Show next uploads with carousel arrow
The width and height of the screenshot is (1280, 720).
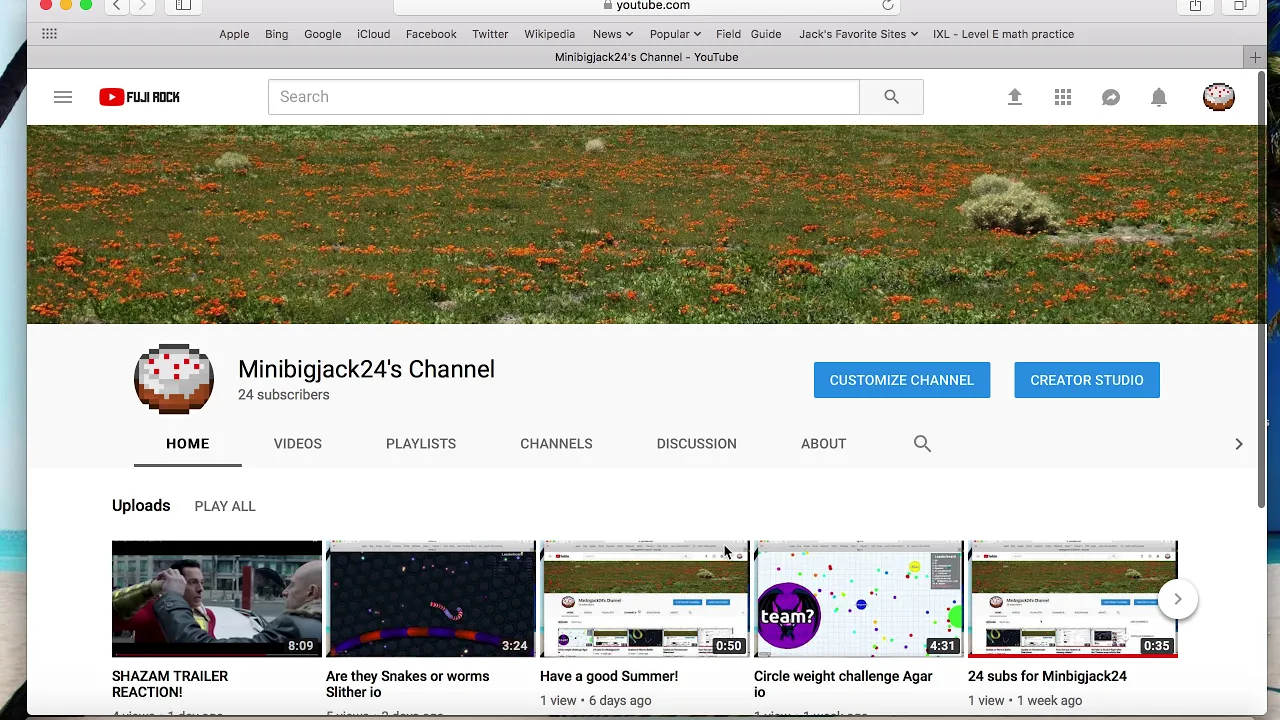[1178, 599]
